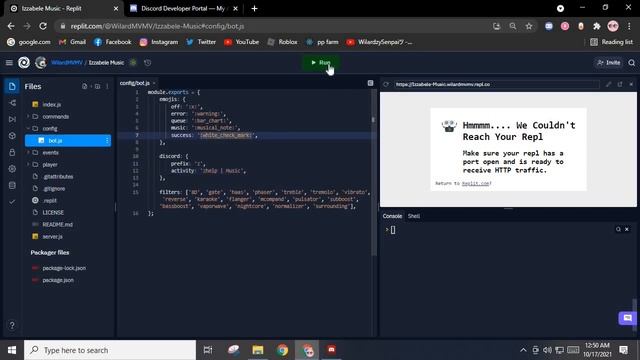
Task: Open File Explorer from the taskbar
Action: click(x=258, y=350)
